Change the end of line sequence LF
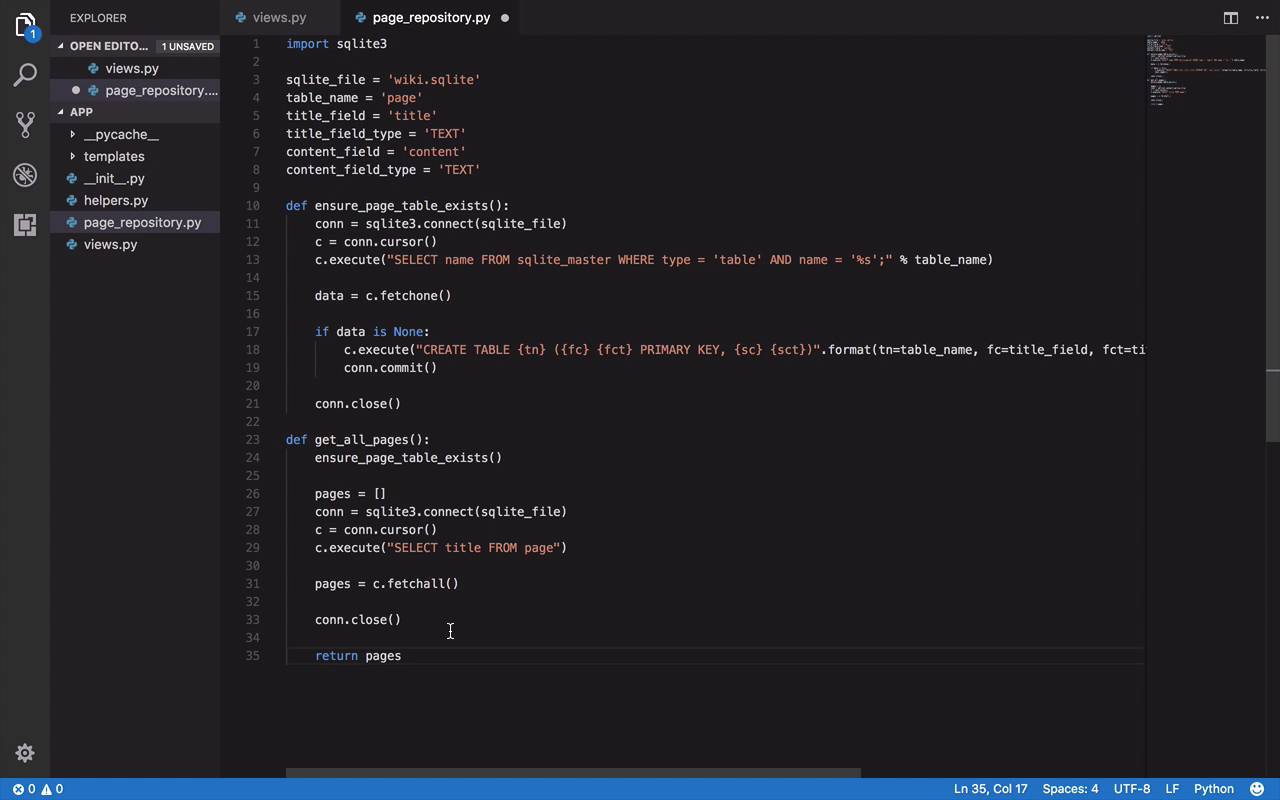Viewport: 1280px width, 800px height. click(x=1172, y=789)
